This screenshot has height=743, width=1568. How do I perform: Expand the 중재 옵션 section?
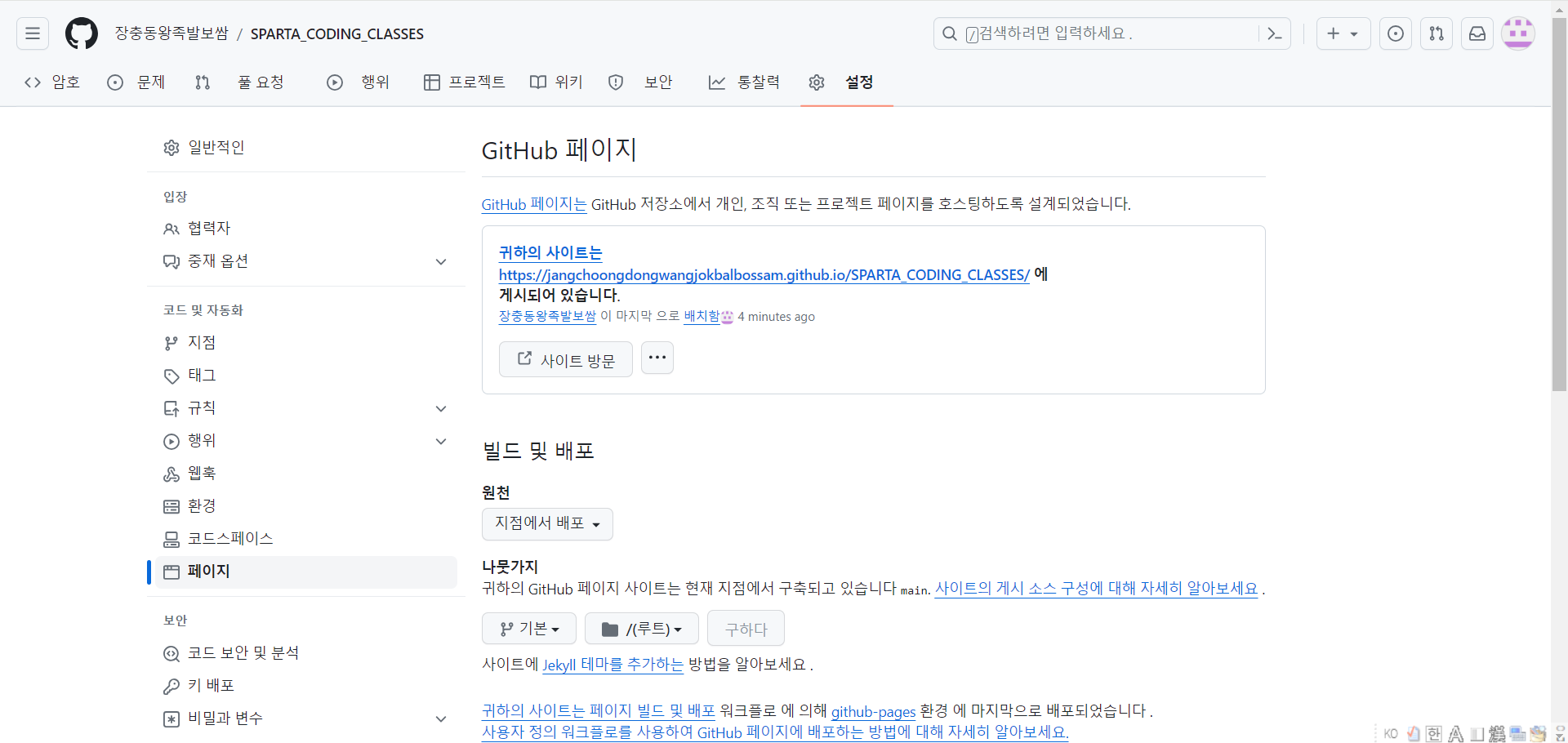point(441,262)
